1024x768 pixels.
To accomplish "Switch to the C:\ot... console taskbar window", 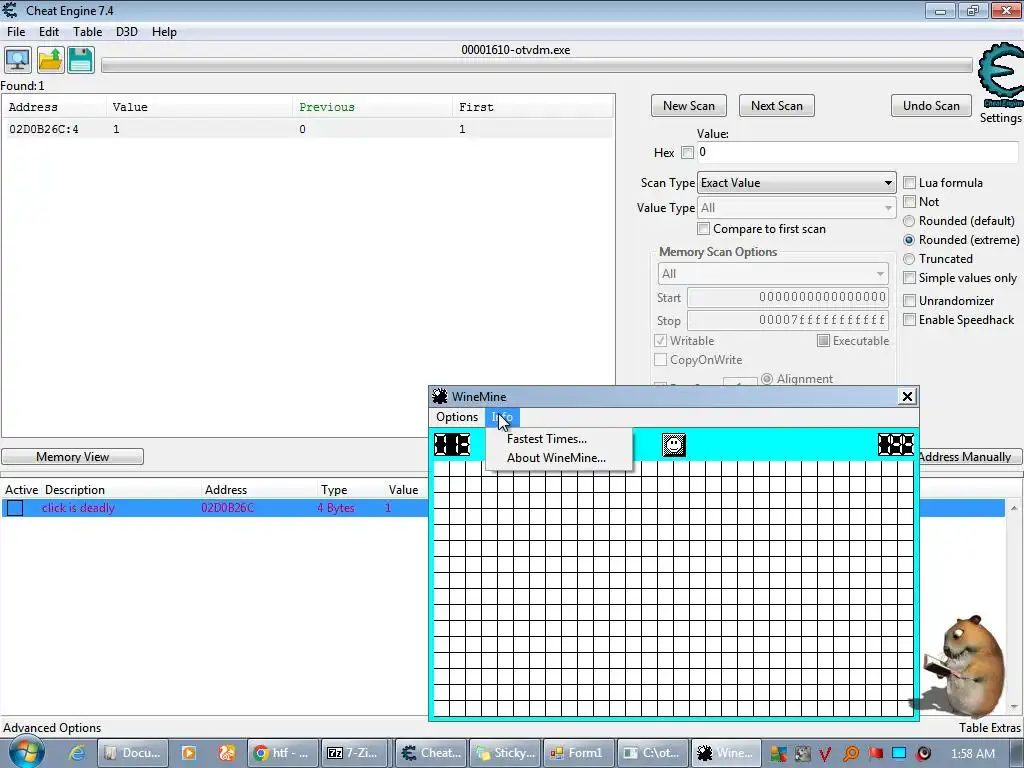I will [652, 754].
